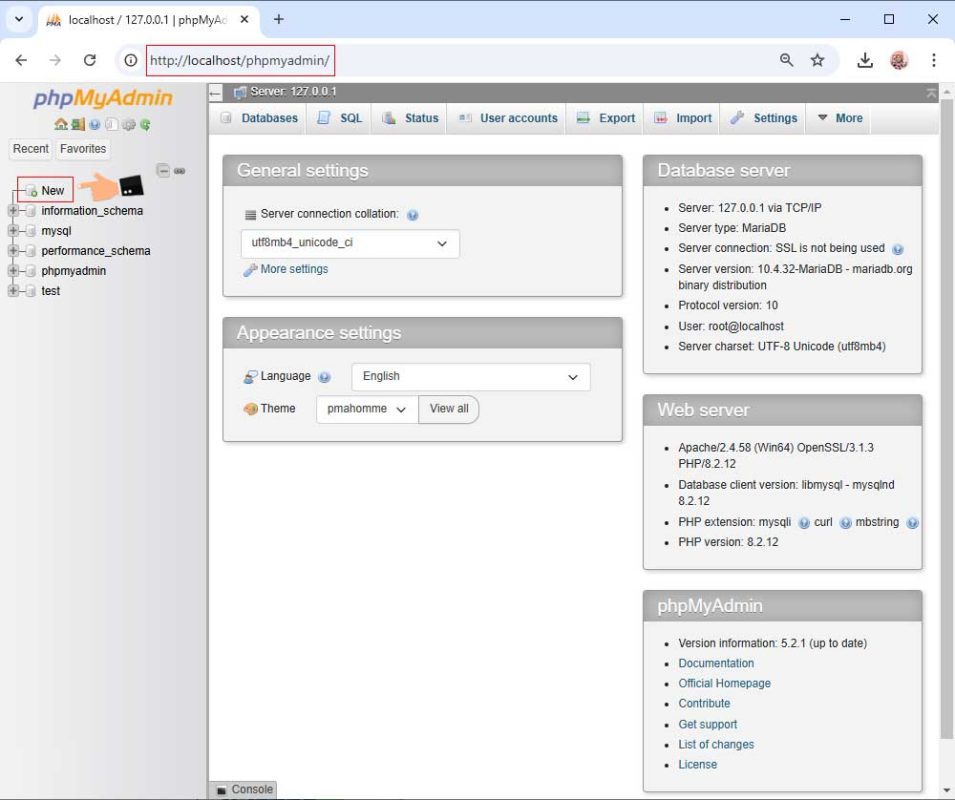Open Contribute link
955x800 pixels.
[x=704, y=704]
